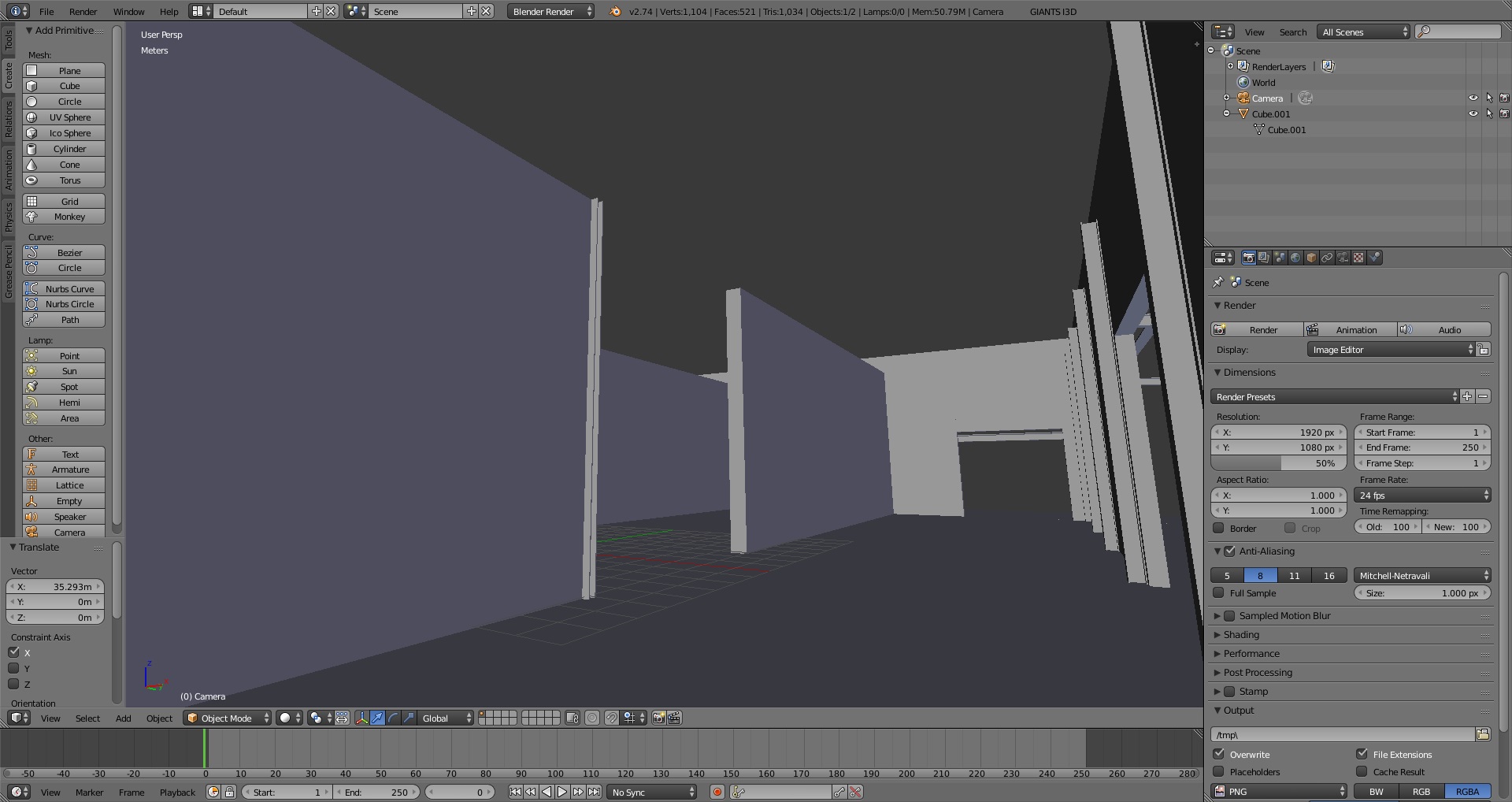Open the 24 fps frame rate dropdown
This screenshot has width=1512, height=802.
click(1422, 495)
